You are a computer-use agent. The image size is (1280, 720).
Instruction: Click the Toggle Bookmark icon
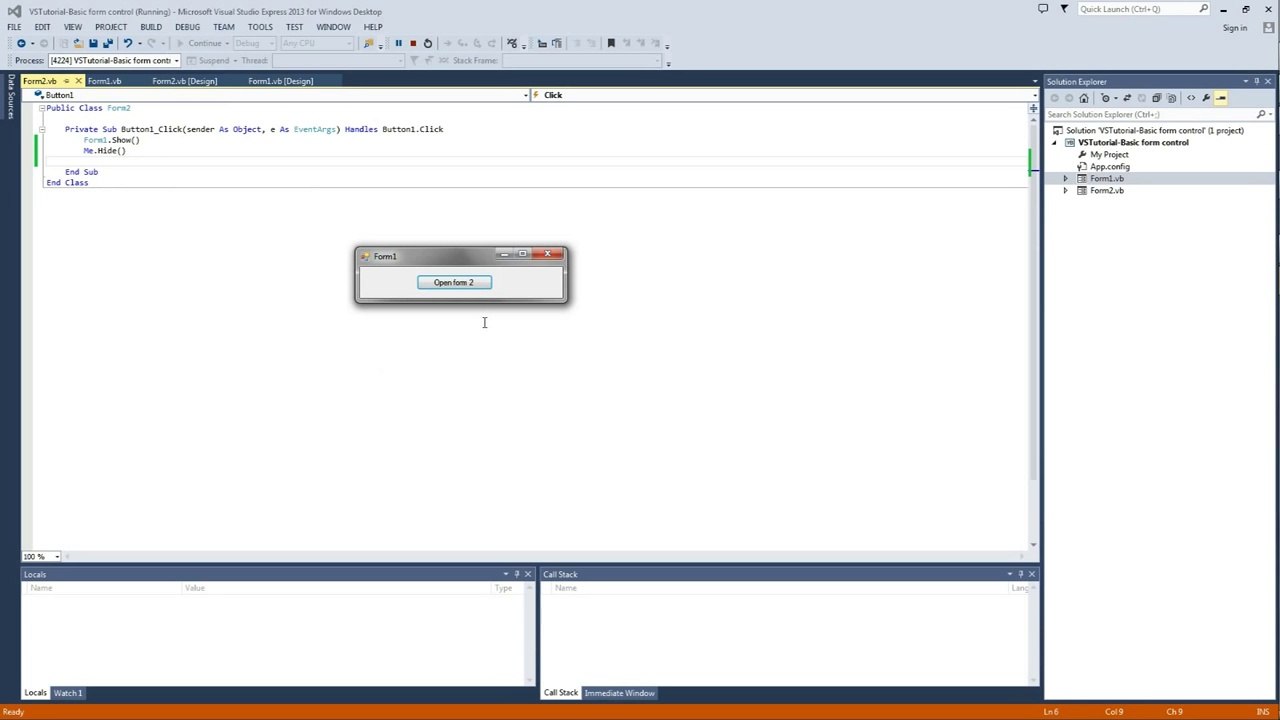click(611, 43)
